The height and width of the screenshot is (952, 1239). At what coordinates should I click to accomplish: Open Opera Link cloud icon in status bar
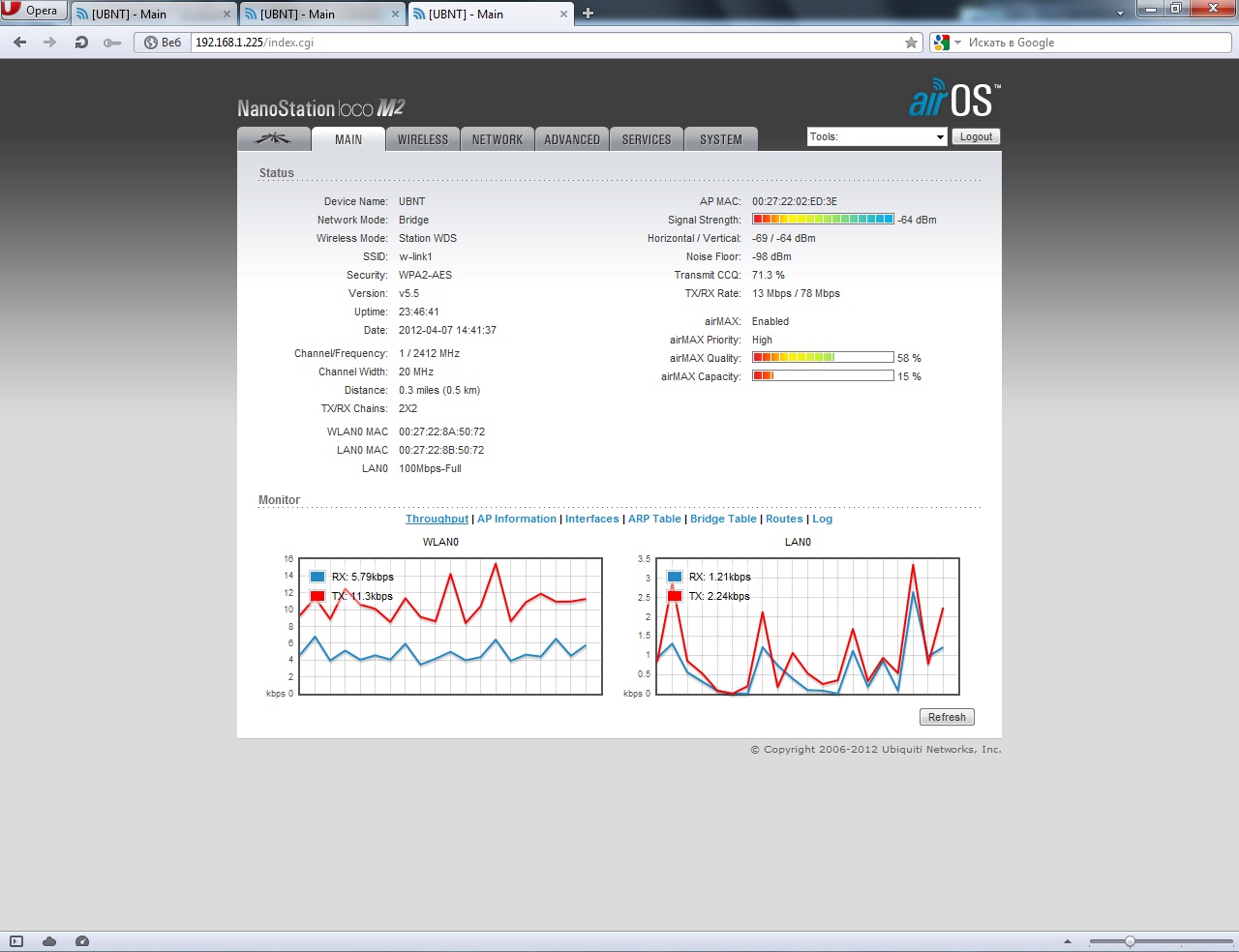click(49, 941)
